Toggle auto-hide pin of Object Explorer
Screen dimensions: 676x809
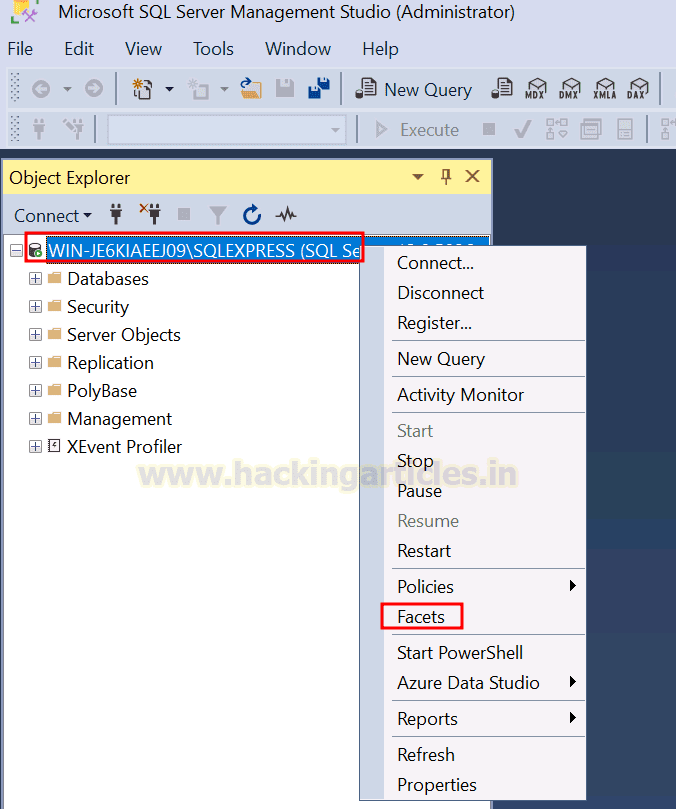tap(446, 177)
